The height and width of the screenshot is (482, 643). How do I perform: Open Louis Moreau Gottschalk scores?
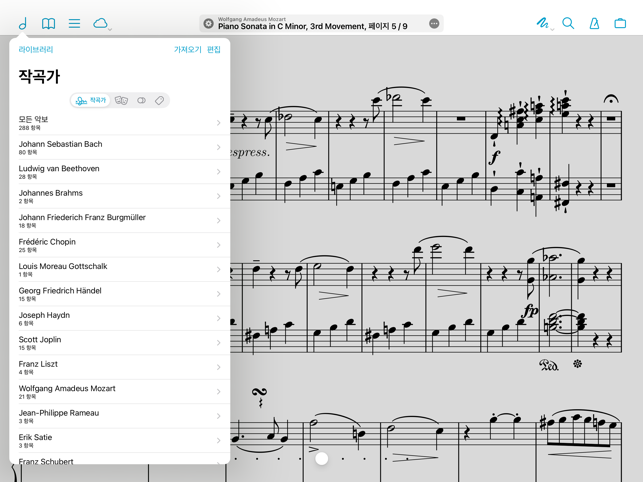[x=119, y=269]
